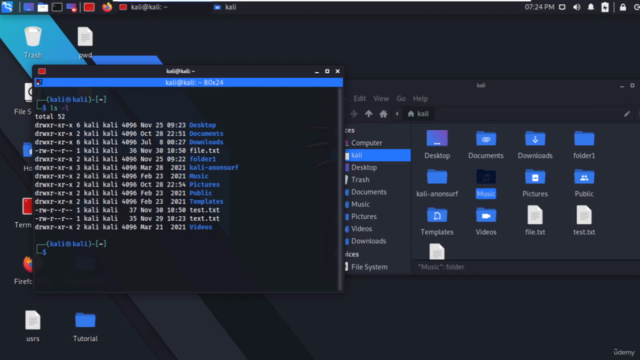Select the kali-anonsurf folder in file view
640x360 pixels.
click(x=437, y=183)
